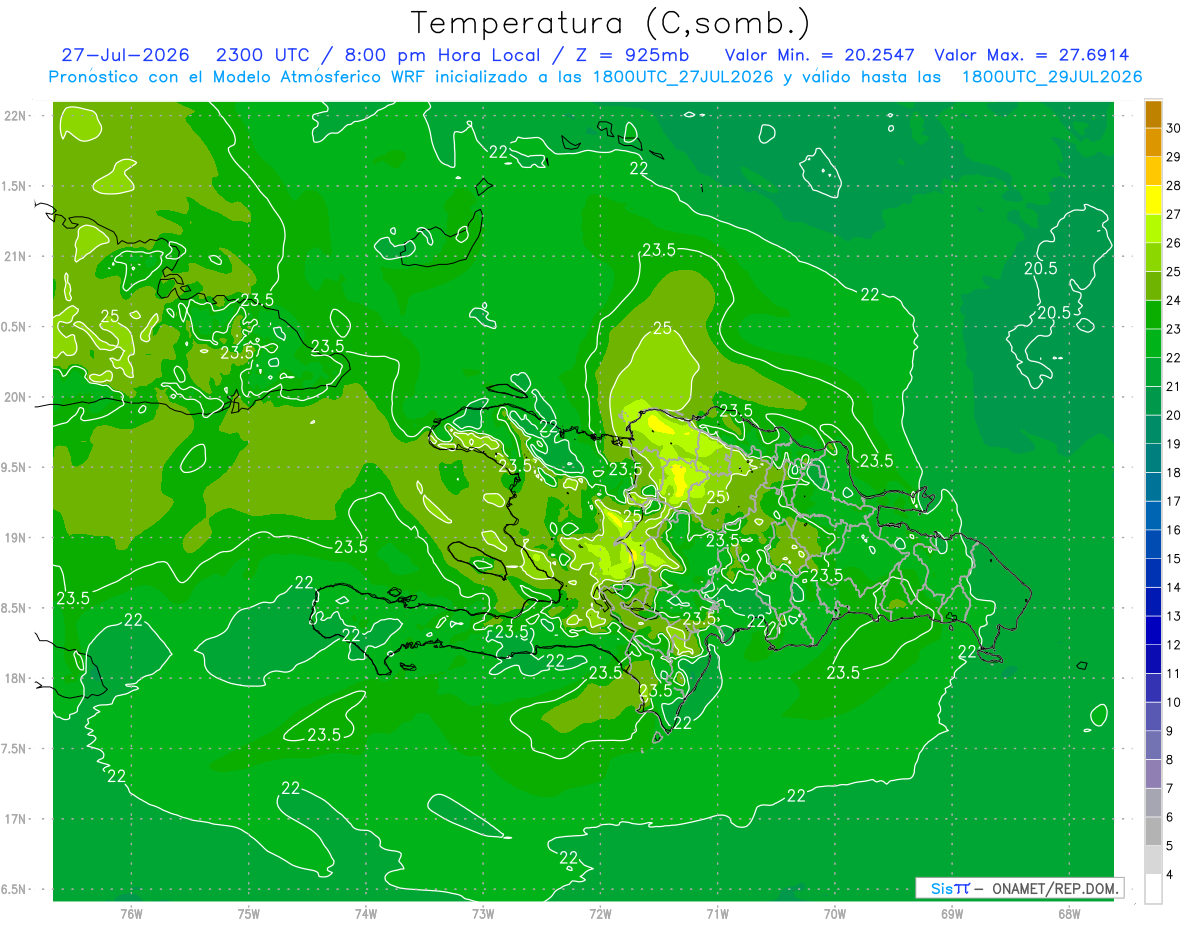
Task: Pick the yellow legend swatch between 27 and 28
Action: (1153, 201)
